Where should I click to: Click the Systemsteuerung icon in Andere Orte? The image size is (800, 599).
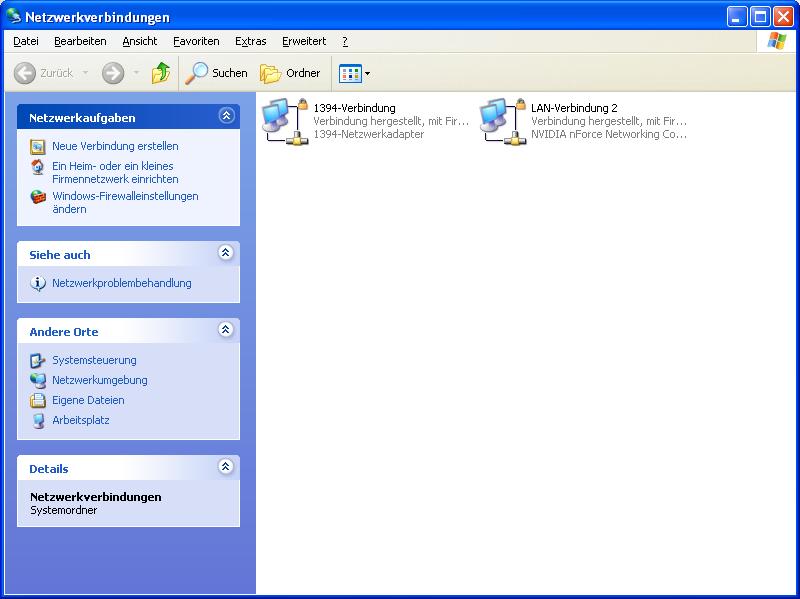click(38, 360)
